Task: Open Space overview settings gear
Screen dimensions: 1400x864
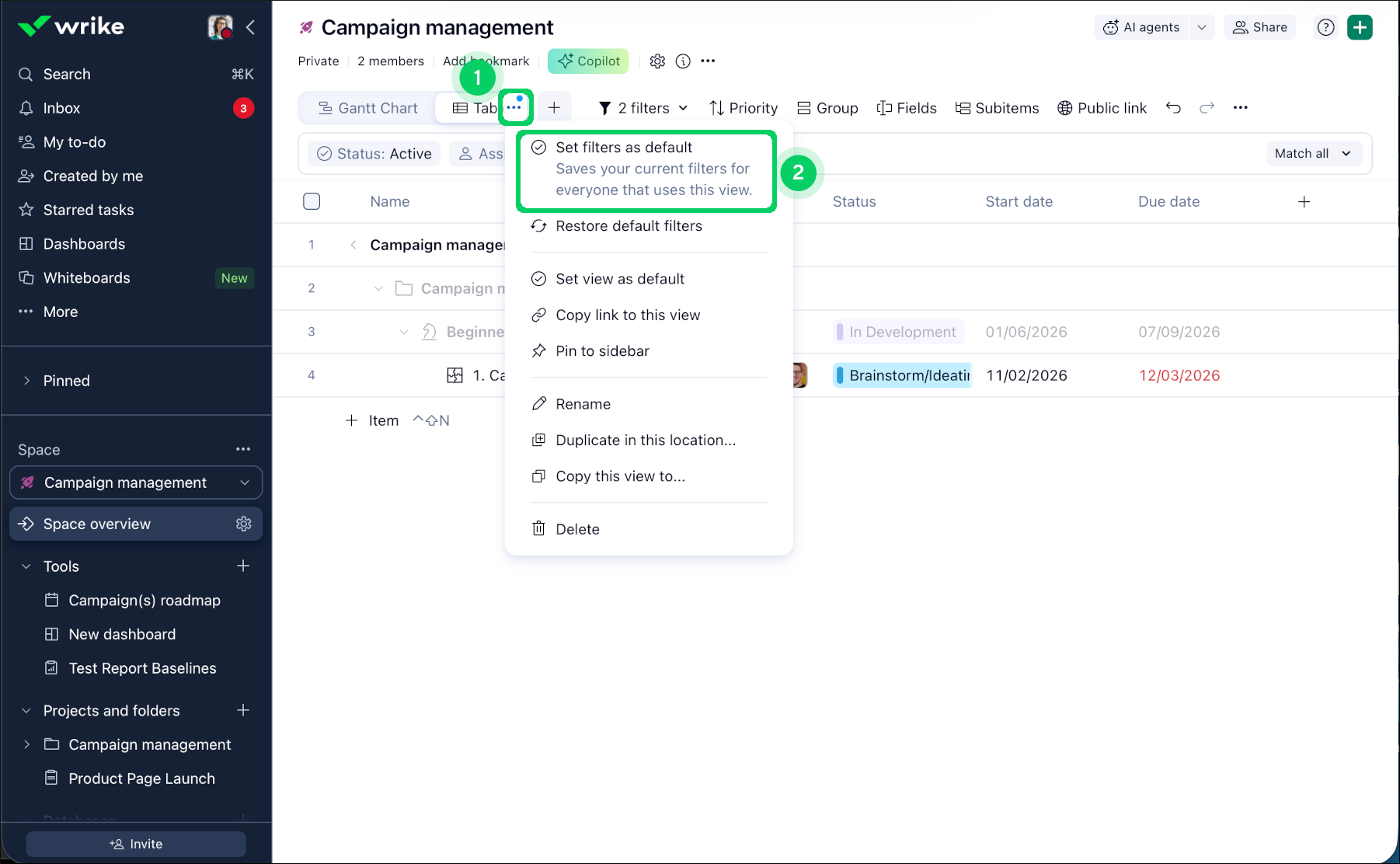Action: pyautogui.click(x=244, y=524)
